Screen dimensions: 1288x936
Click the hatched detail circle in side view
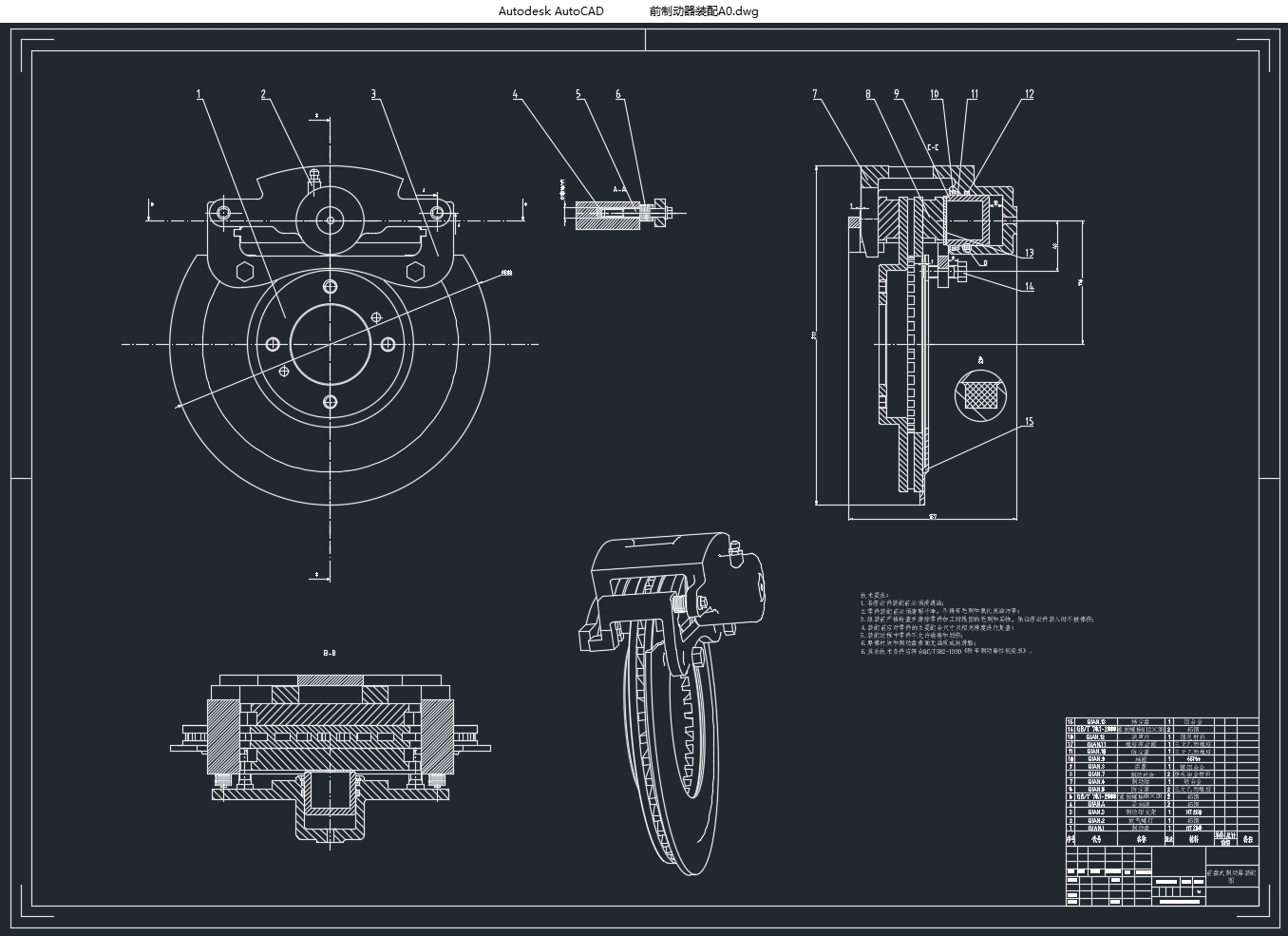[x=981, y=394]
